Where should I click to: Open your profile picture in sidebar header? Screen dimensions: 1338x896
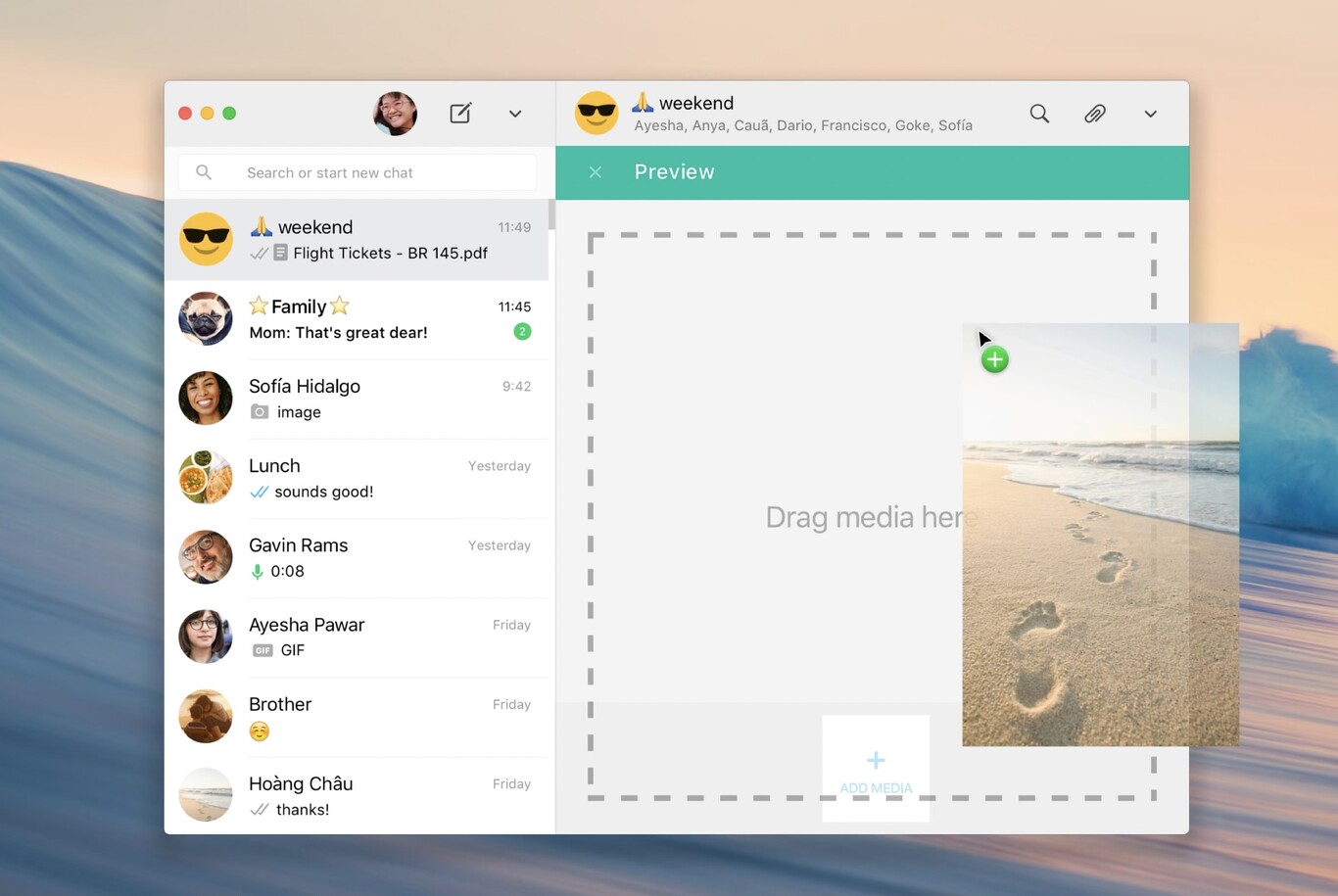[396, 114]
